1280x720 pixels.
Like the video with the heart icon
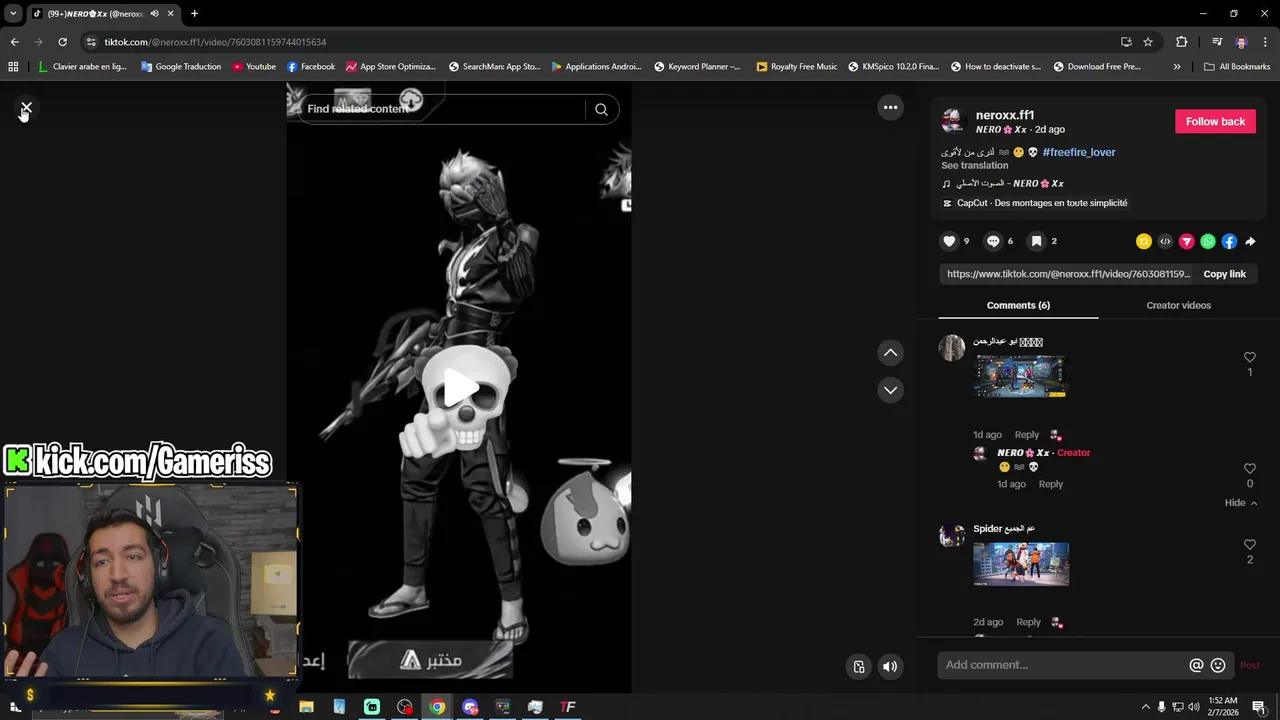pos(949,241)
